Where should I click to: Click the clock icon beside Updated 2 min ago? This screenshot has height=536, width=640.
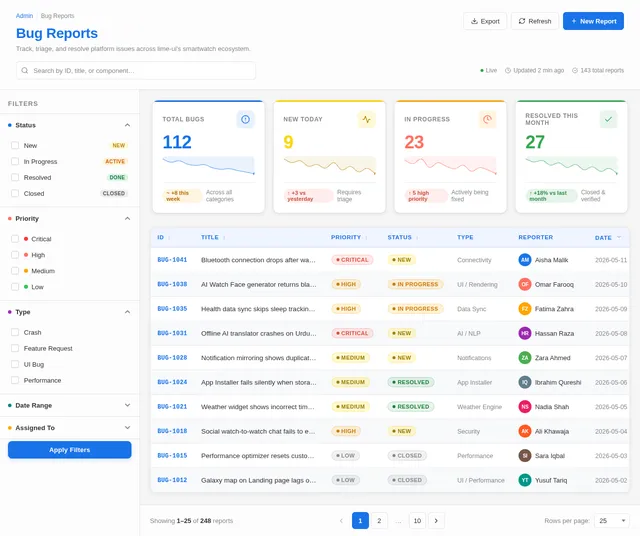[508, 70]
